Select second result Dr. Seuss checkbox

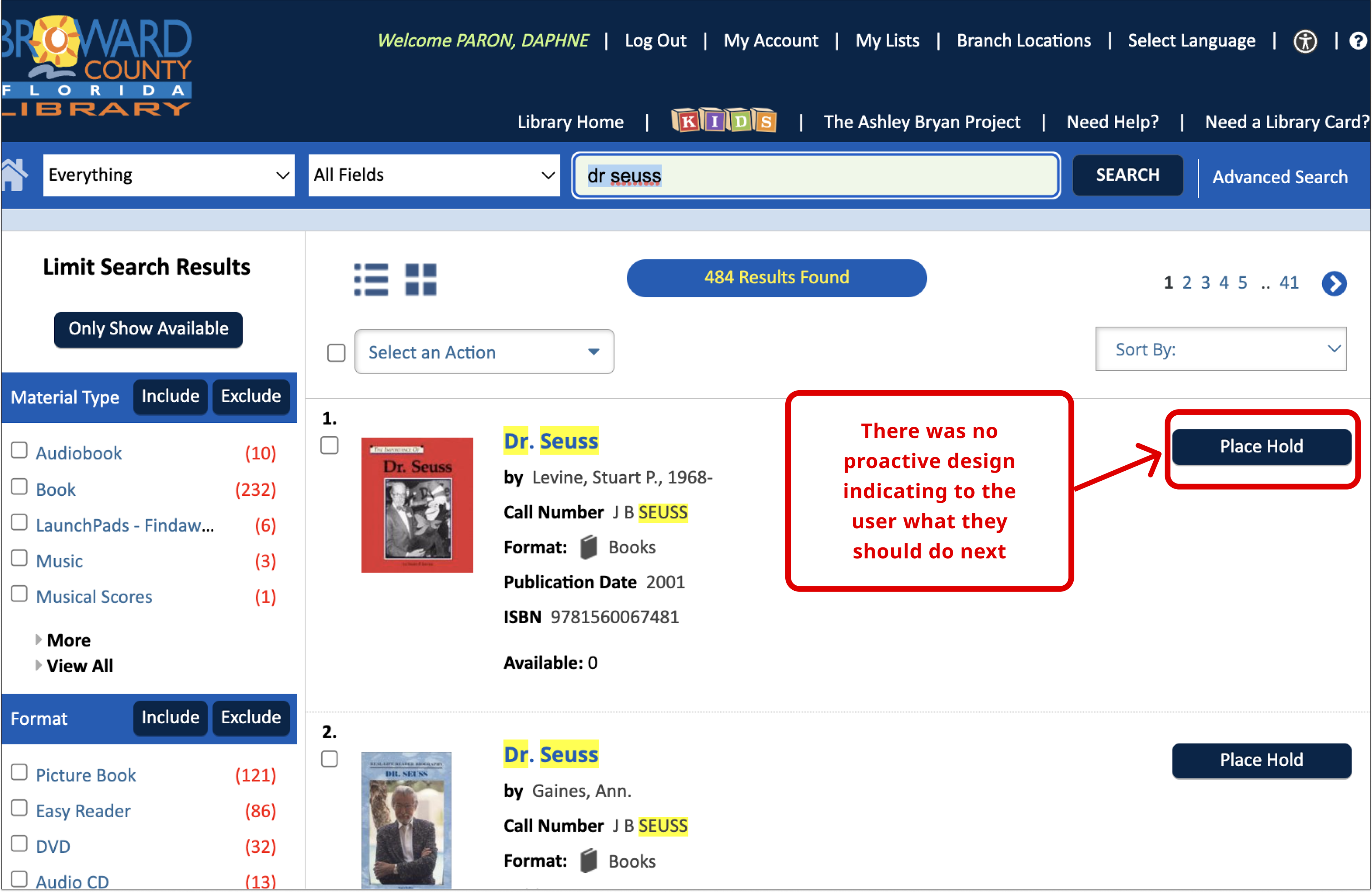tap(329, 759)
